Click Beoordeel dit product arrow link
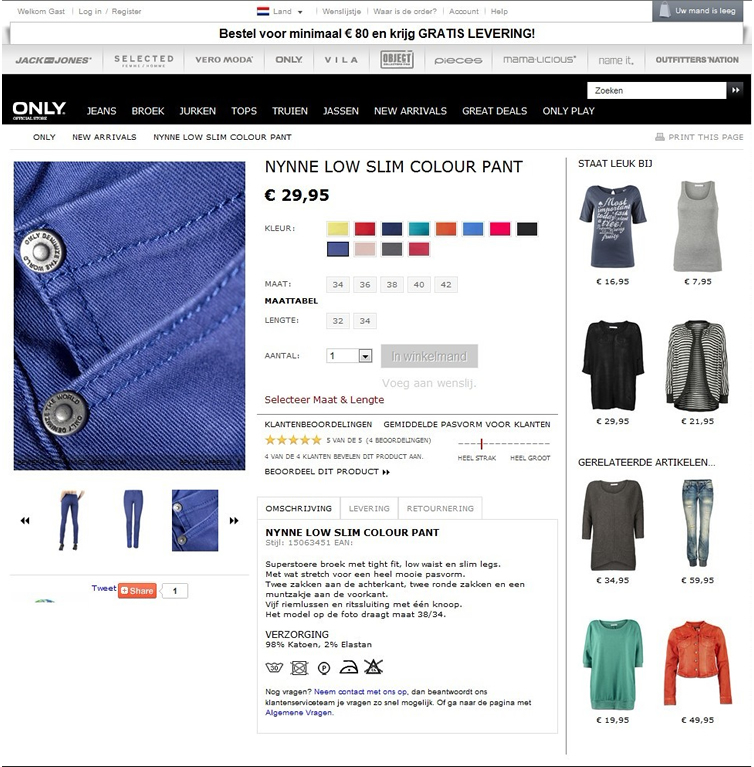The height and width of the screenshot is (767, 754). tap(327, 472)
